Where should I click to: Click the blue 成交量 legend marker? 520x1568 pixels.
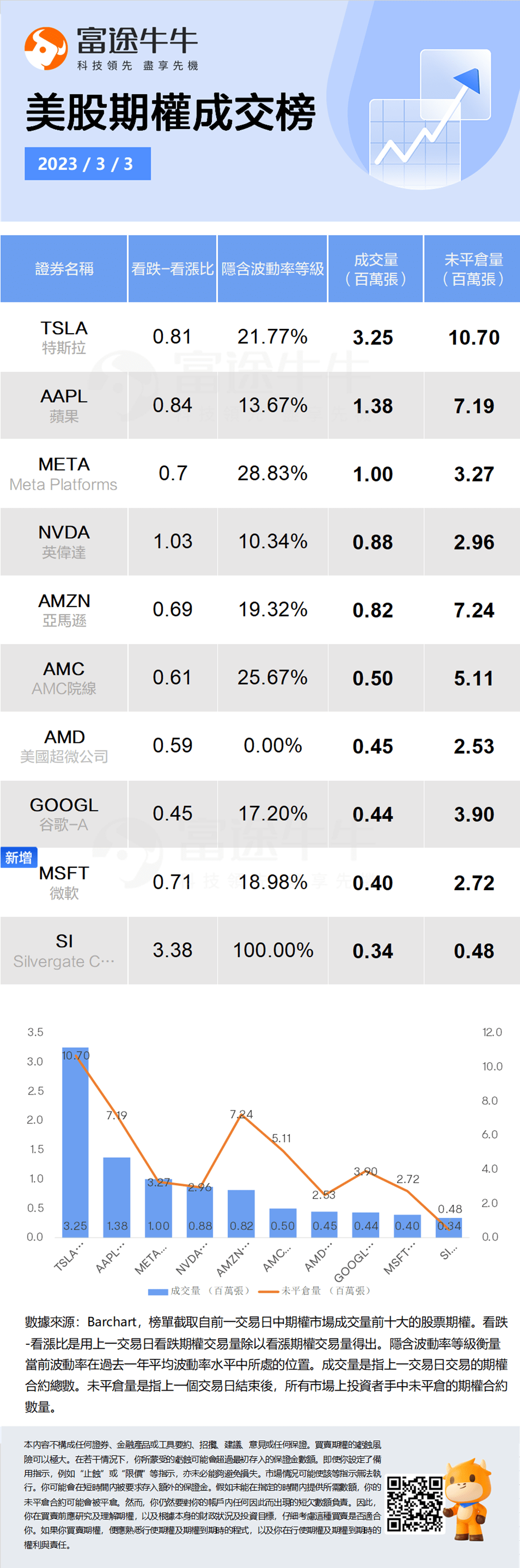click(158, 1291)
